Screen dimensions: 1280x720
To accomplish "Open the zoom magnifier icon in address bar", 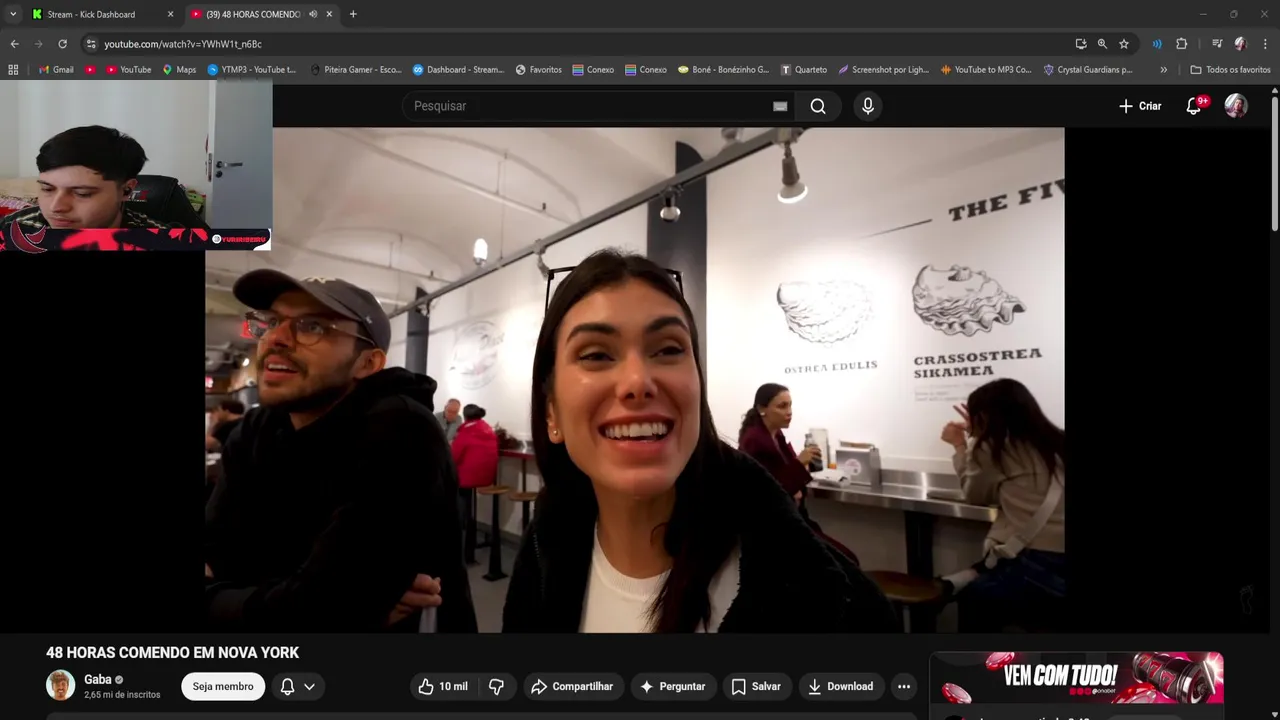I will tap(1102, 44).
